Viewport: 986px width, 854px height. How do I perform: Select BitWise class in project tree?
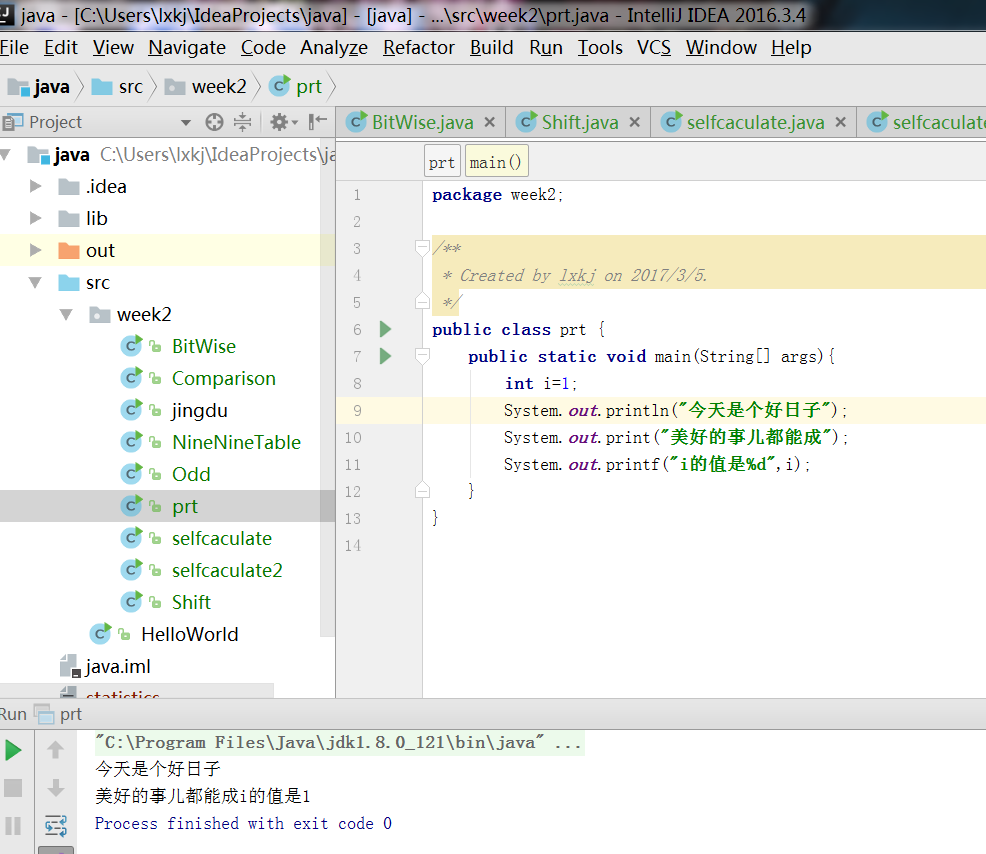pos(204,347)
